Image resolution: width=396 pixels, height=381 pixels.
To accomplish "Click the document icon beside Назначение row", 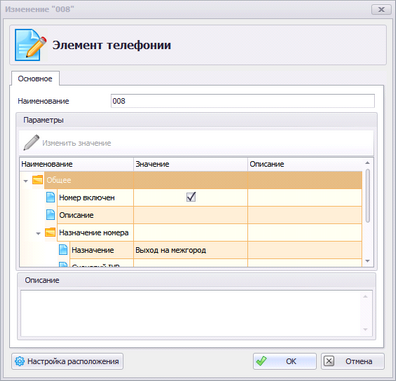I will pos(63,250).
